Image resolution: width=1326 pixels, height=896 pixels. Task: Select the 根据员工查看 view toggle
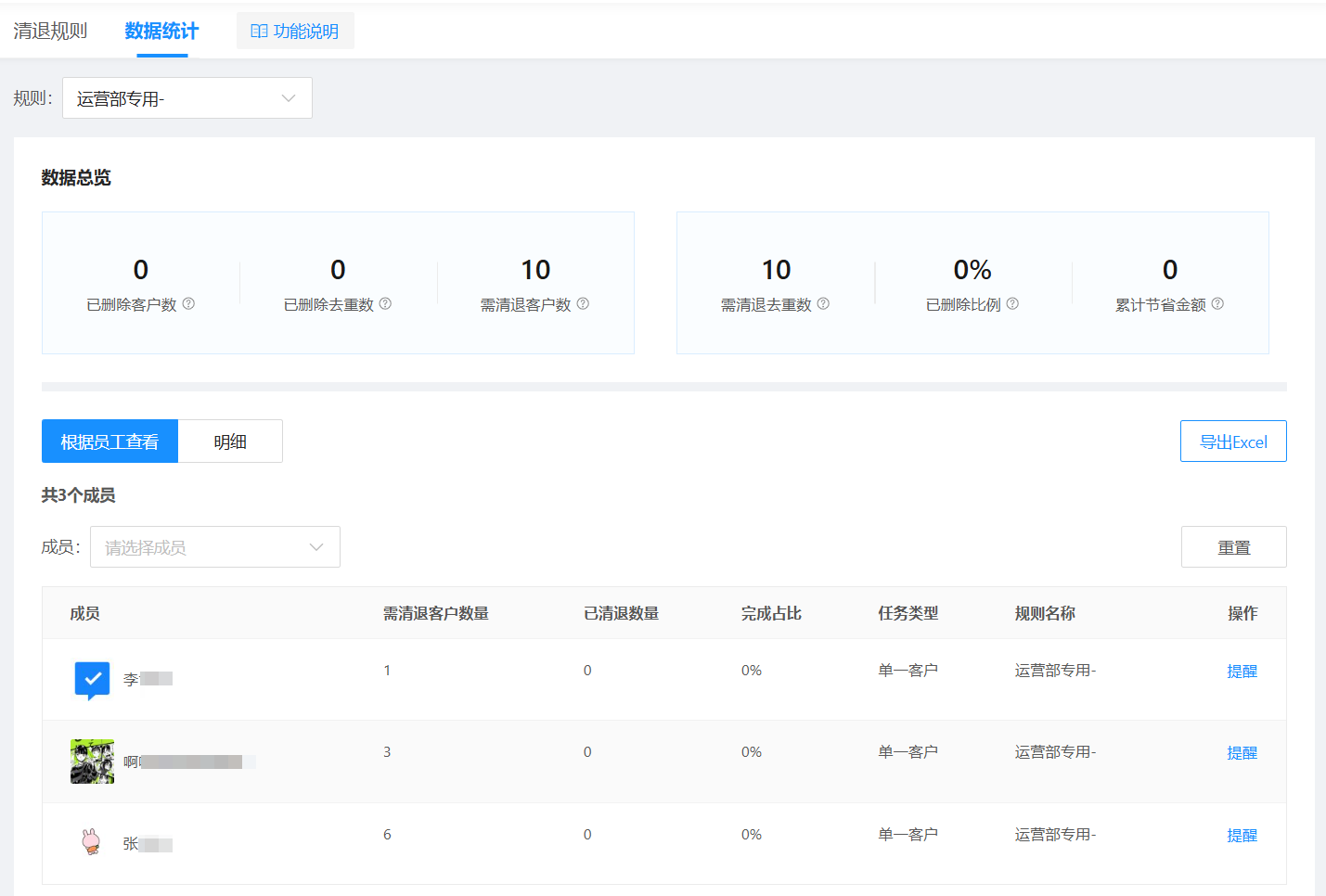[x=109, y=442]
